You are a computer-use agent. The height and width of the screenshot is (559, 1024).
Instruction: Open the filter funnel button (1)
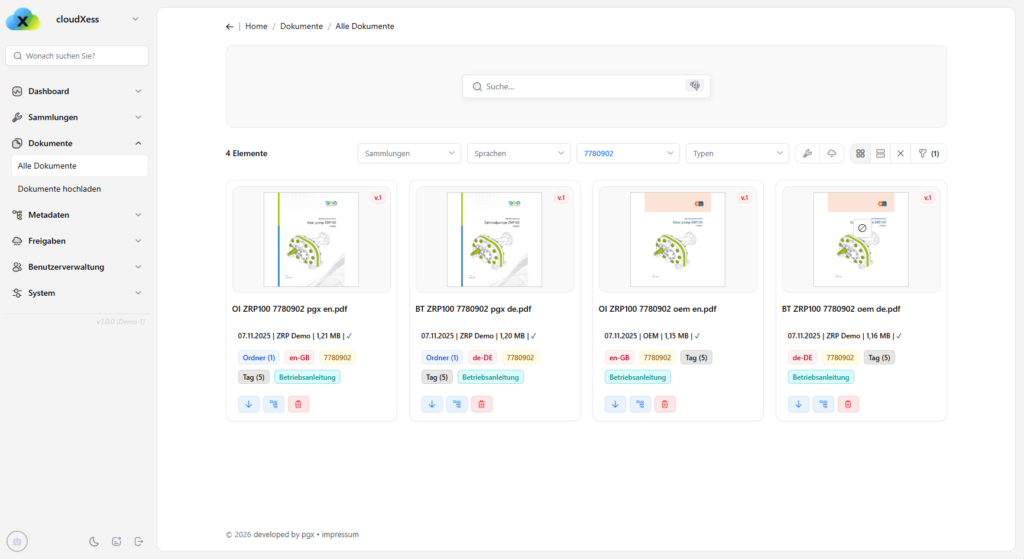click(x=928, y=153)
